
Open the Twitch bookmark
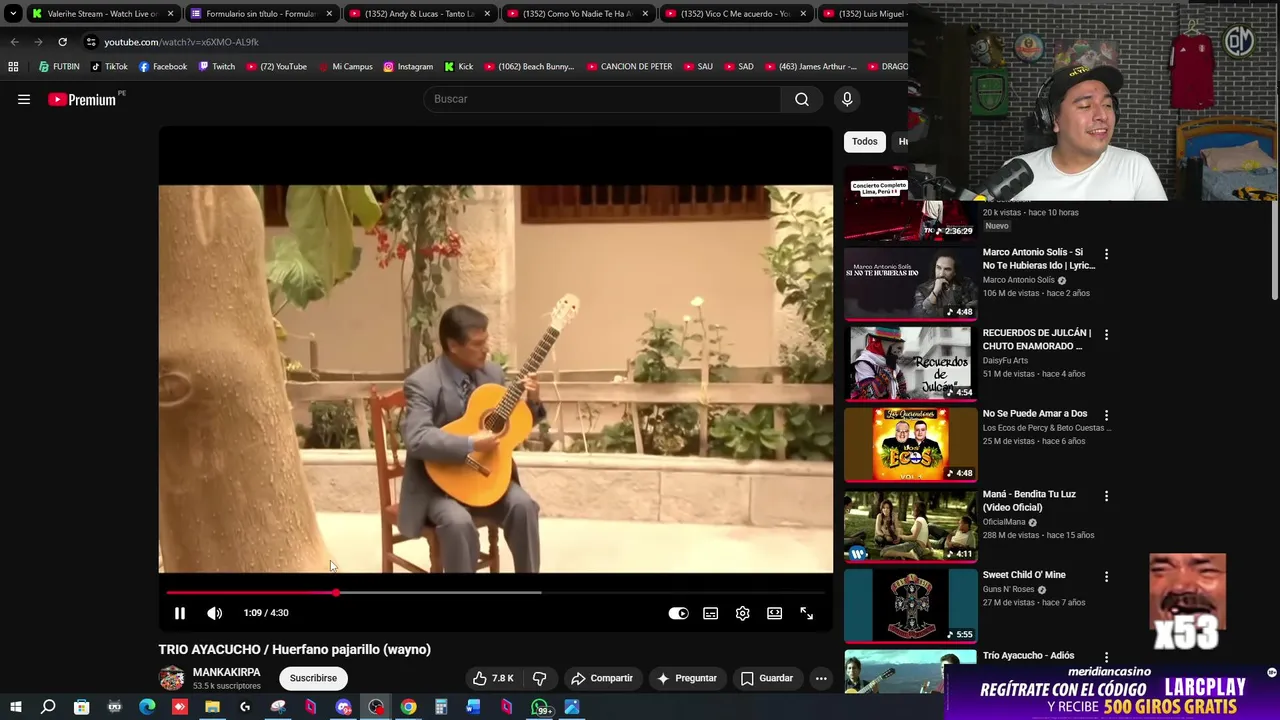point(217,67)
